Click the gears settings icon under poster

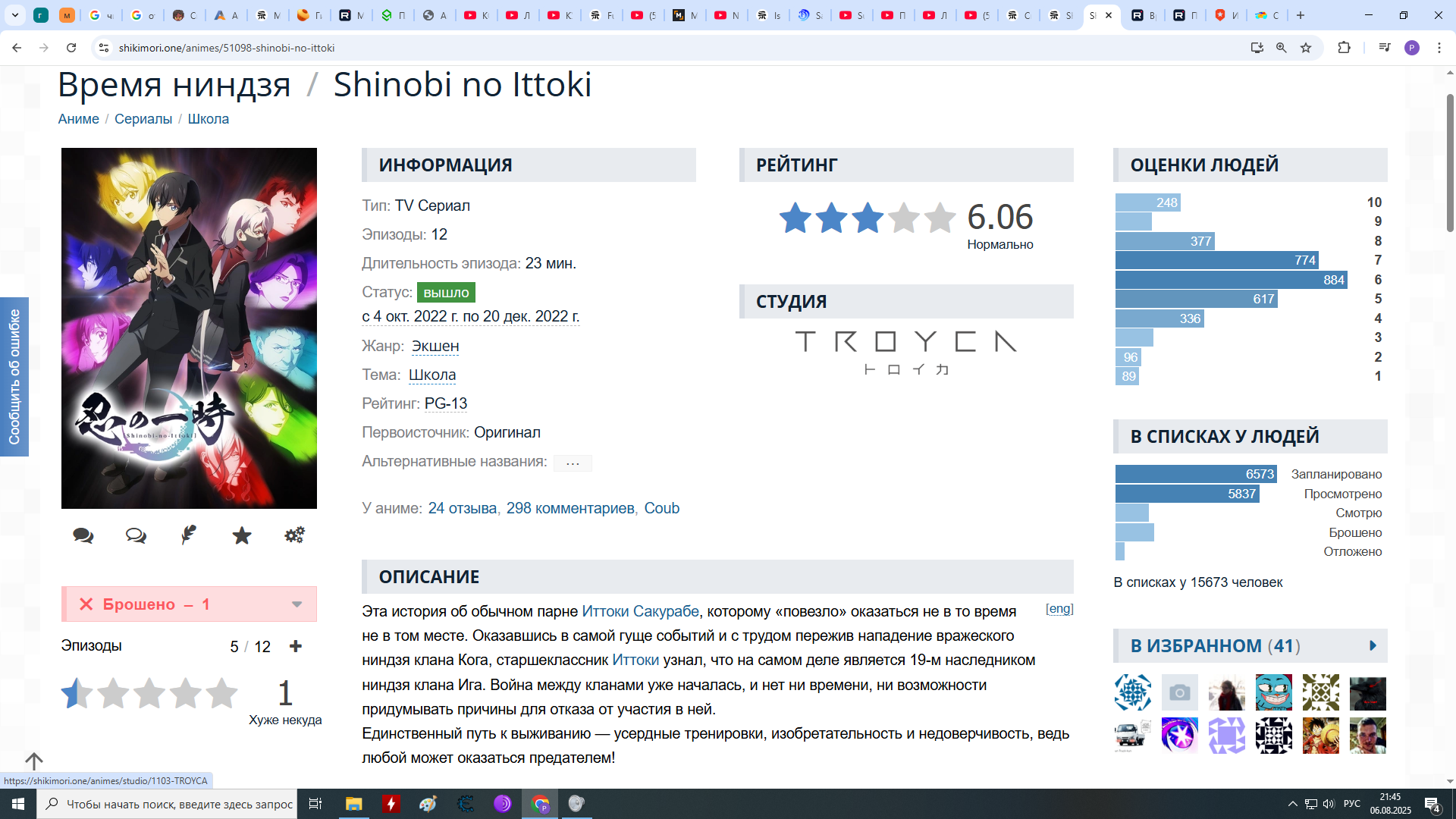pyautogui.click(x=294, y=535)
